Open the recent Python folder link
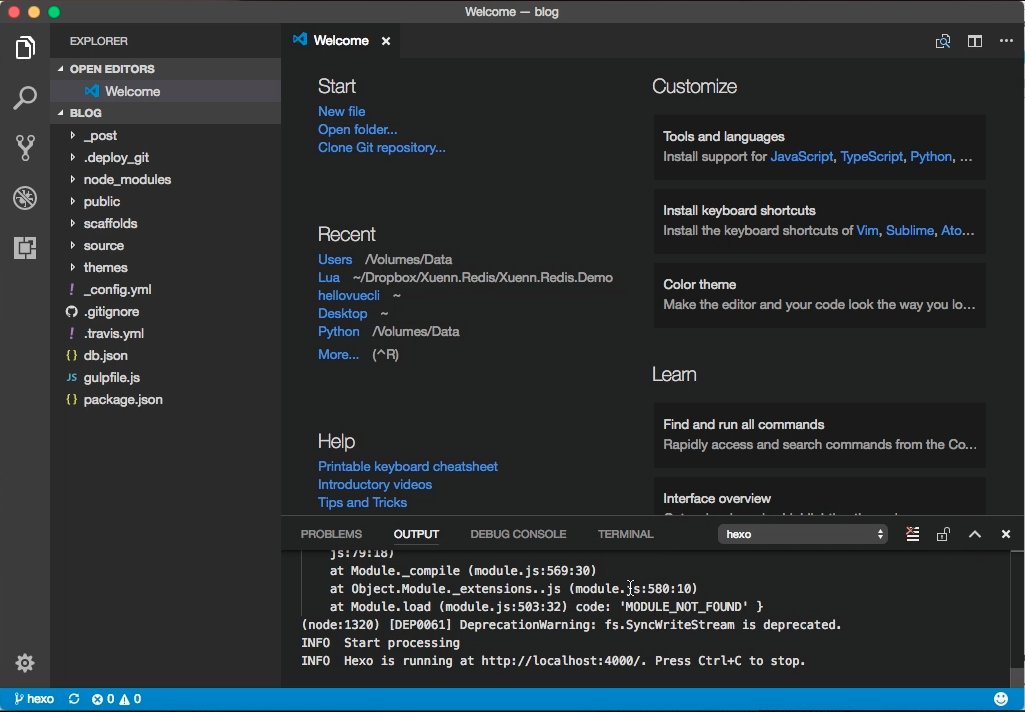Image resolution: width=1025 pixels, height=712 pixels. point(339,331)
